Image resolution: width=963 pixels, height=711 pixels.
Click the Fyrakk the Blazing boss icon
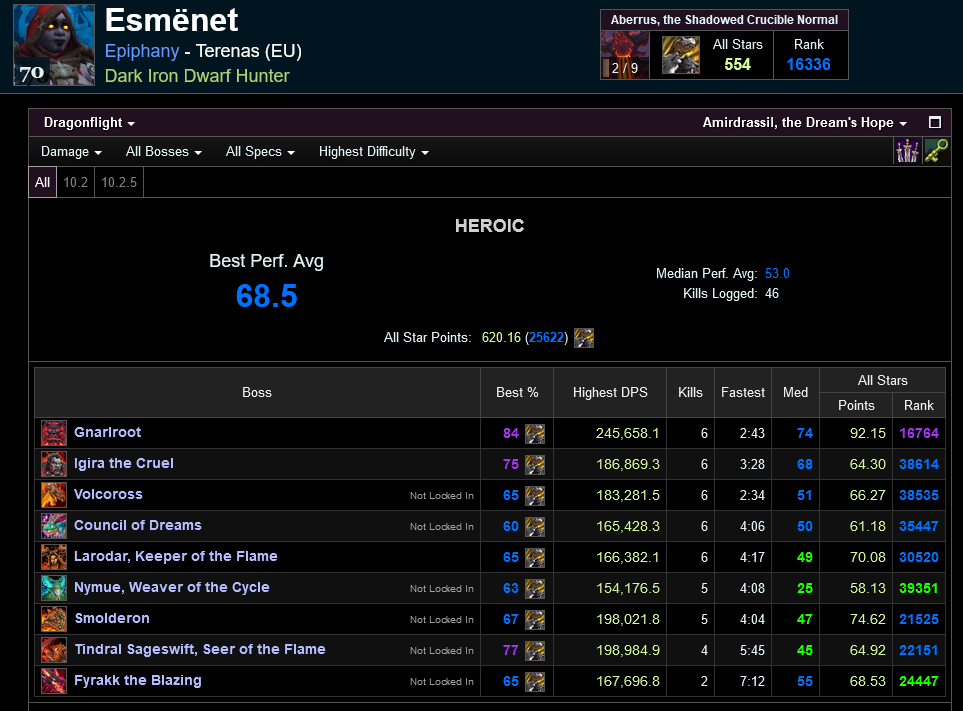54,681
